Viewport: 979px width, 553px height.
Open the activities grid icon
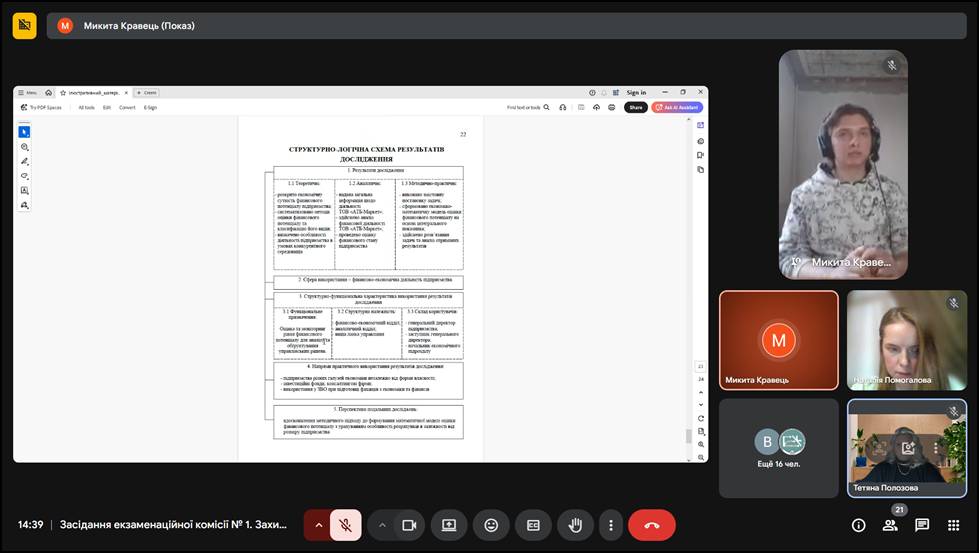point(953,525)
